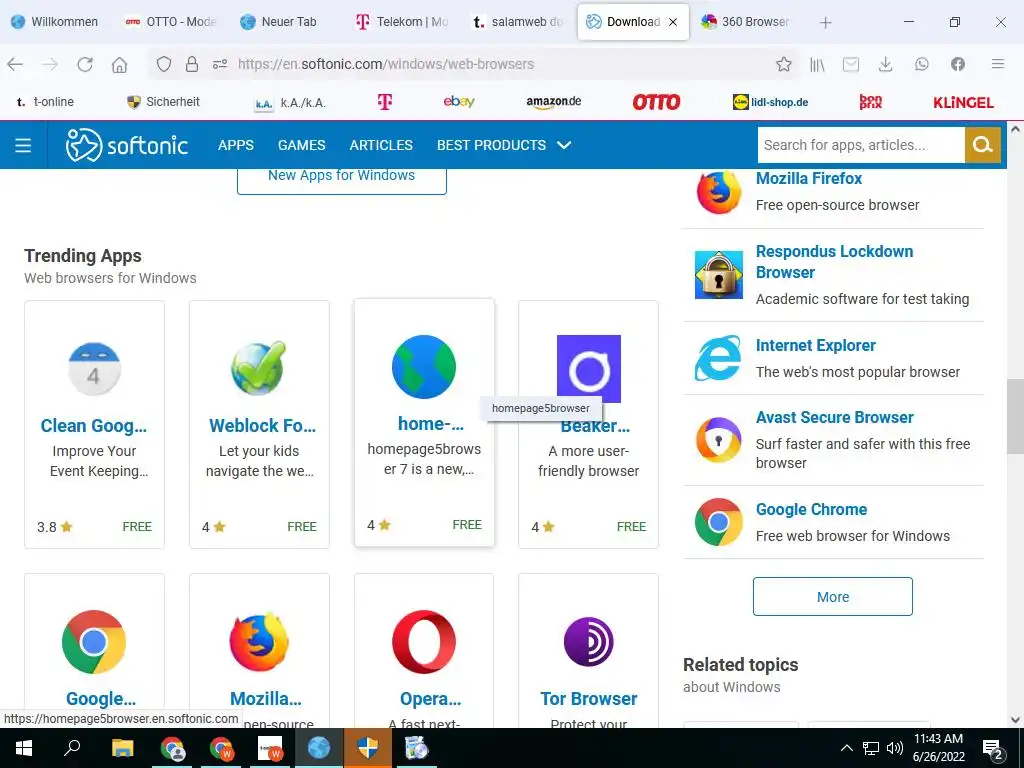Viewport: 1024px width, 768px height.
Task: Click the Weblock Fo... card title
Action: (x=263, y=426)
